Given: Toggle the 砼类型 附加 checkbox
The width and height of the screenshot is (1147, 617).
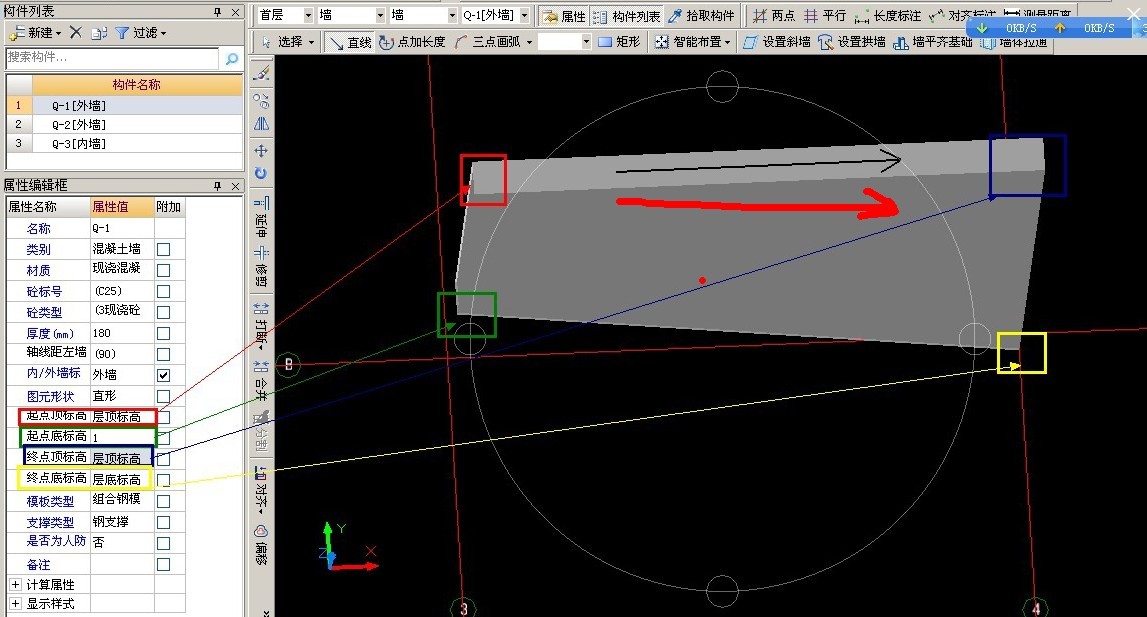Looking at the screenshot, I should coord(164,313).
